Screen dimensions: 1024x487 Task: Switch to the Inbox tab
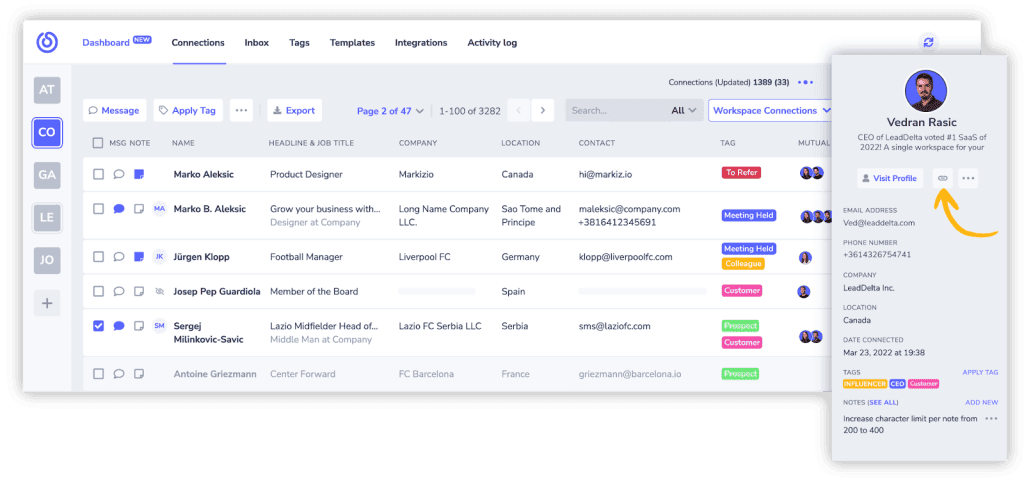257,42
